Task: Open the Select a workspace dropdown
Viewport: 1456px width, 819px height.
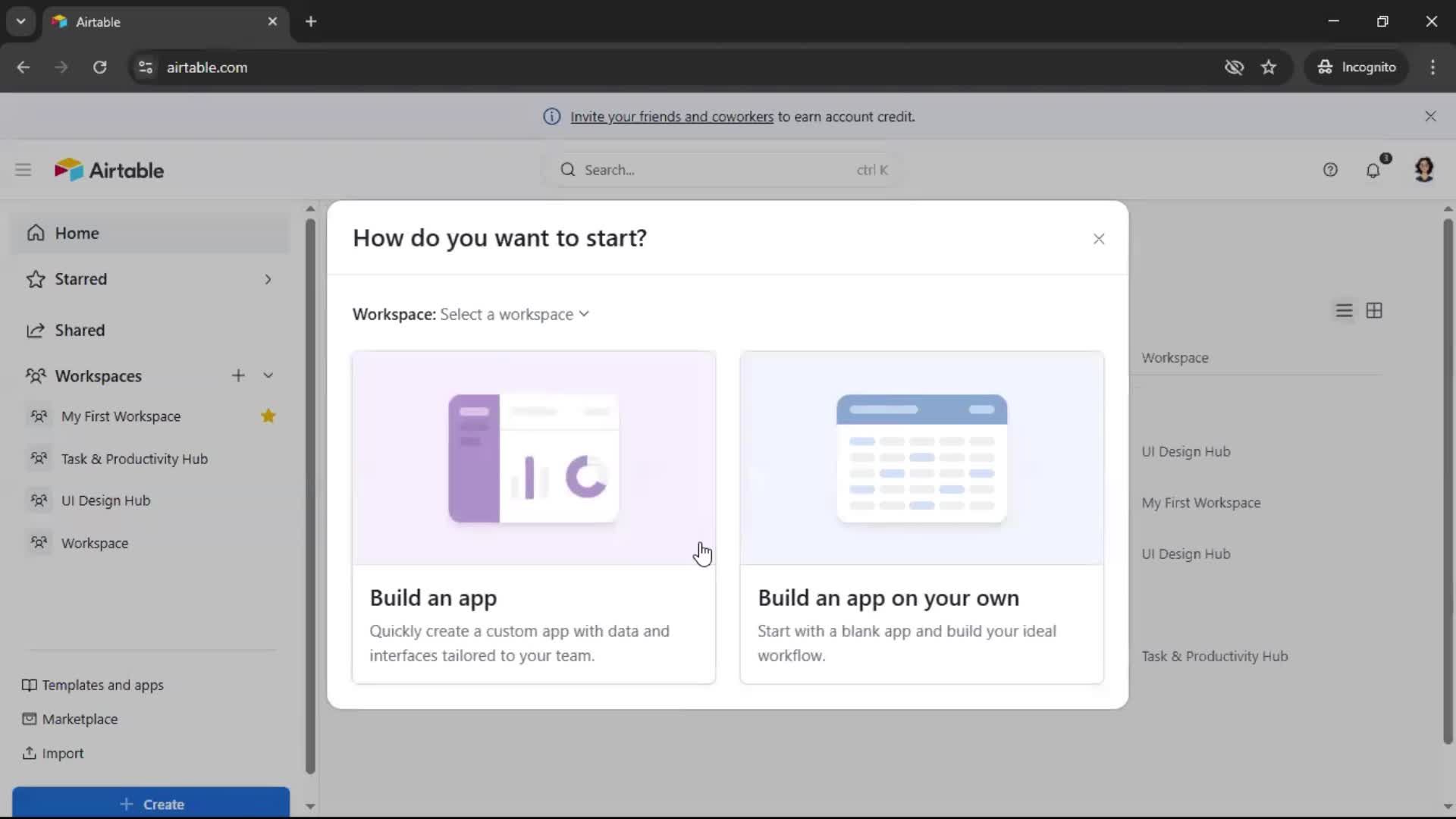Action: click(514, 314)
